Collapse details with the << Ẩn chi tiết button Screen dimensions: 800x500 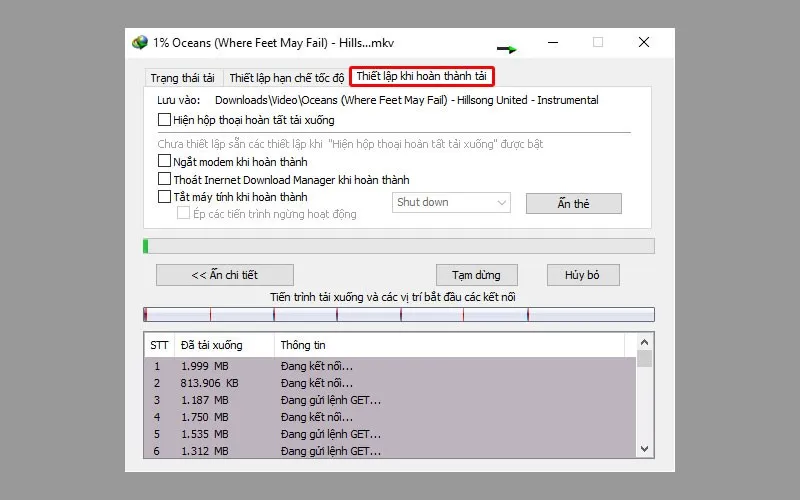tap(224, 275)
